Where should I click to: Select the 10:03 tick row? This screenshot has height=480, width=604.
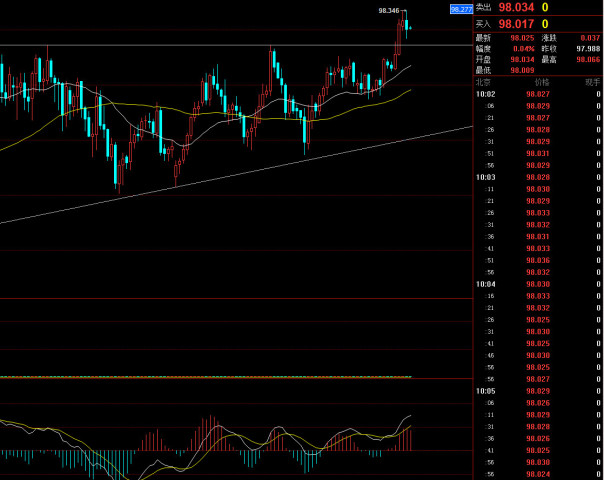pyautogui.click(x=538, y=177)
